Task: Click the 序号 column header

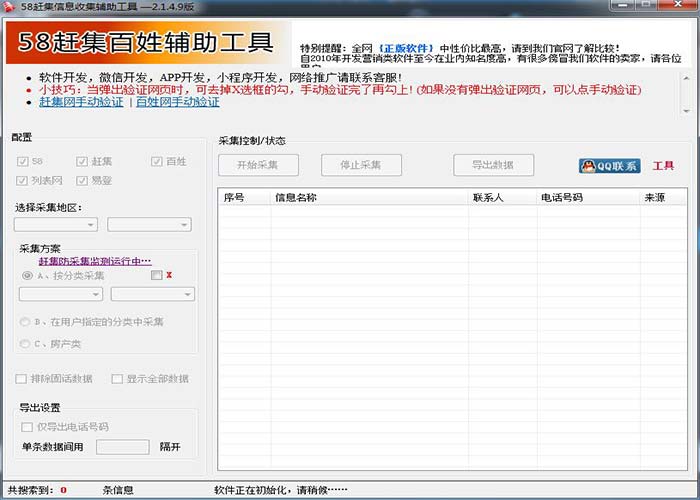Action: point(245,197)
